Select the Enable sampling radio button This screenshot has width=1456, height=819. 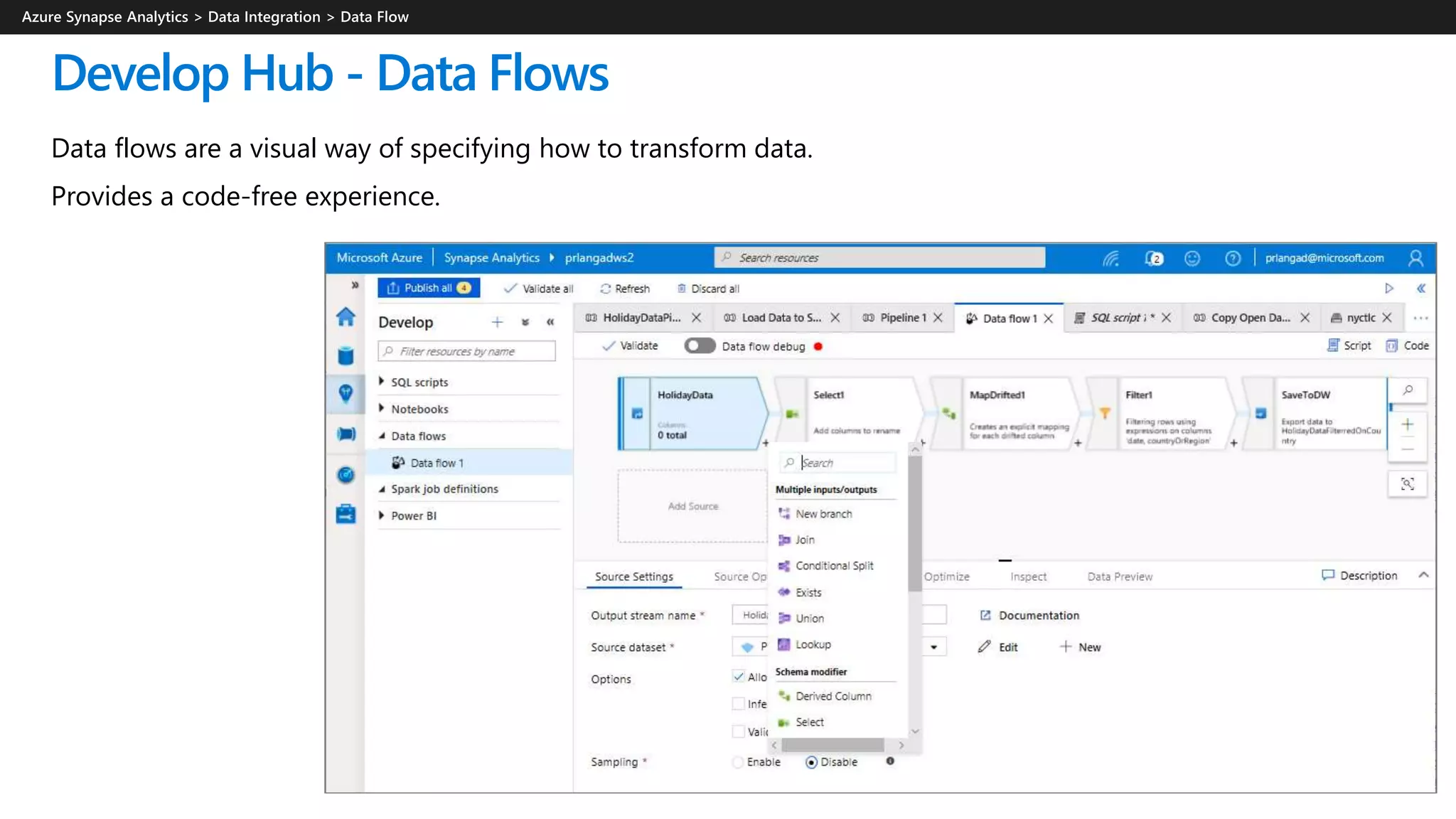click(x=738, y=762)
